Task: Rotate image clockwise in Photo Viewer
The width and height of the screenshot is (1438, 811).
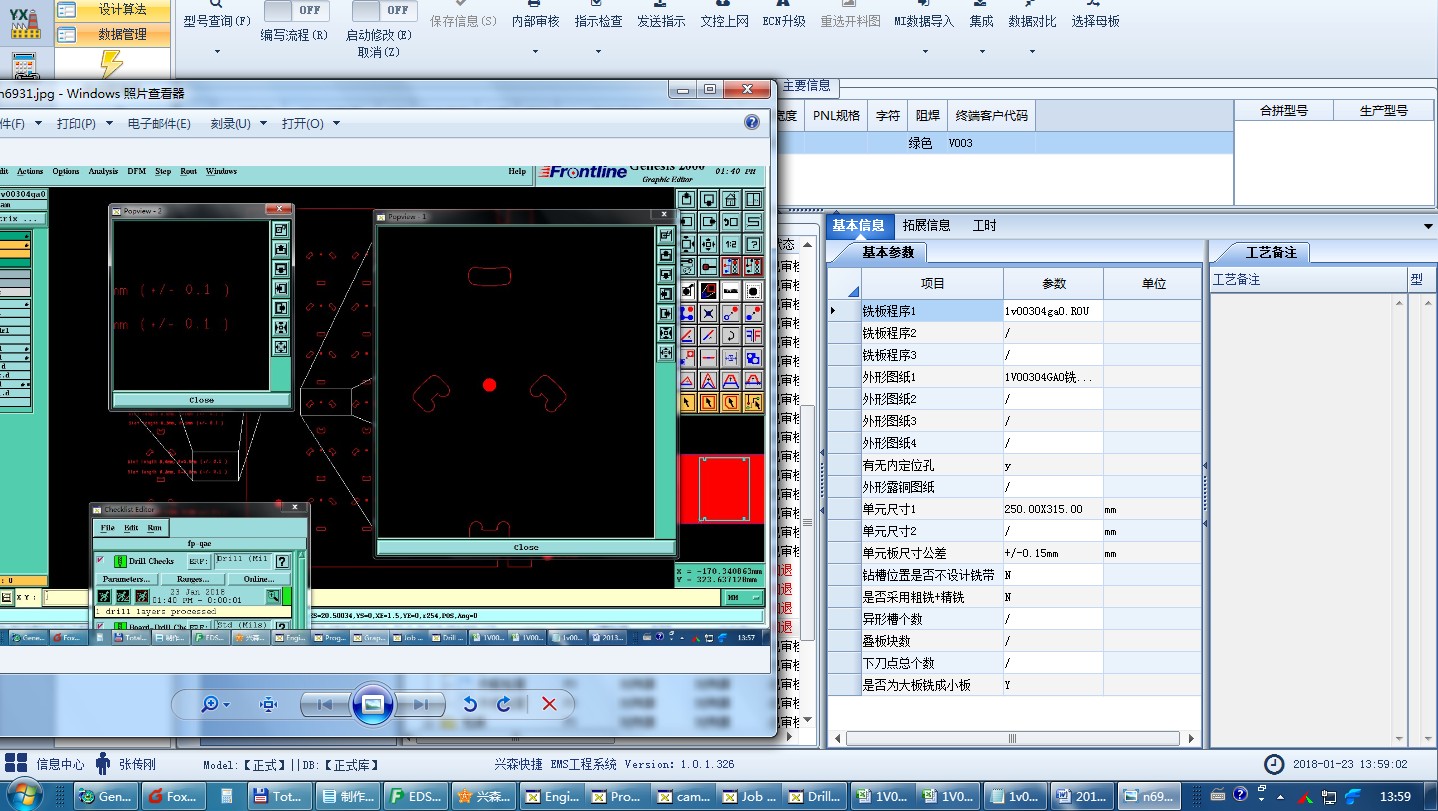Action: 505,704
